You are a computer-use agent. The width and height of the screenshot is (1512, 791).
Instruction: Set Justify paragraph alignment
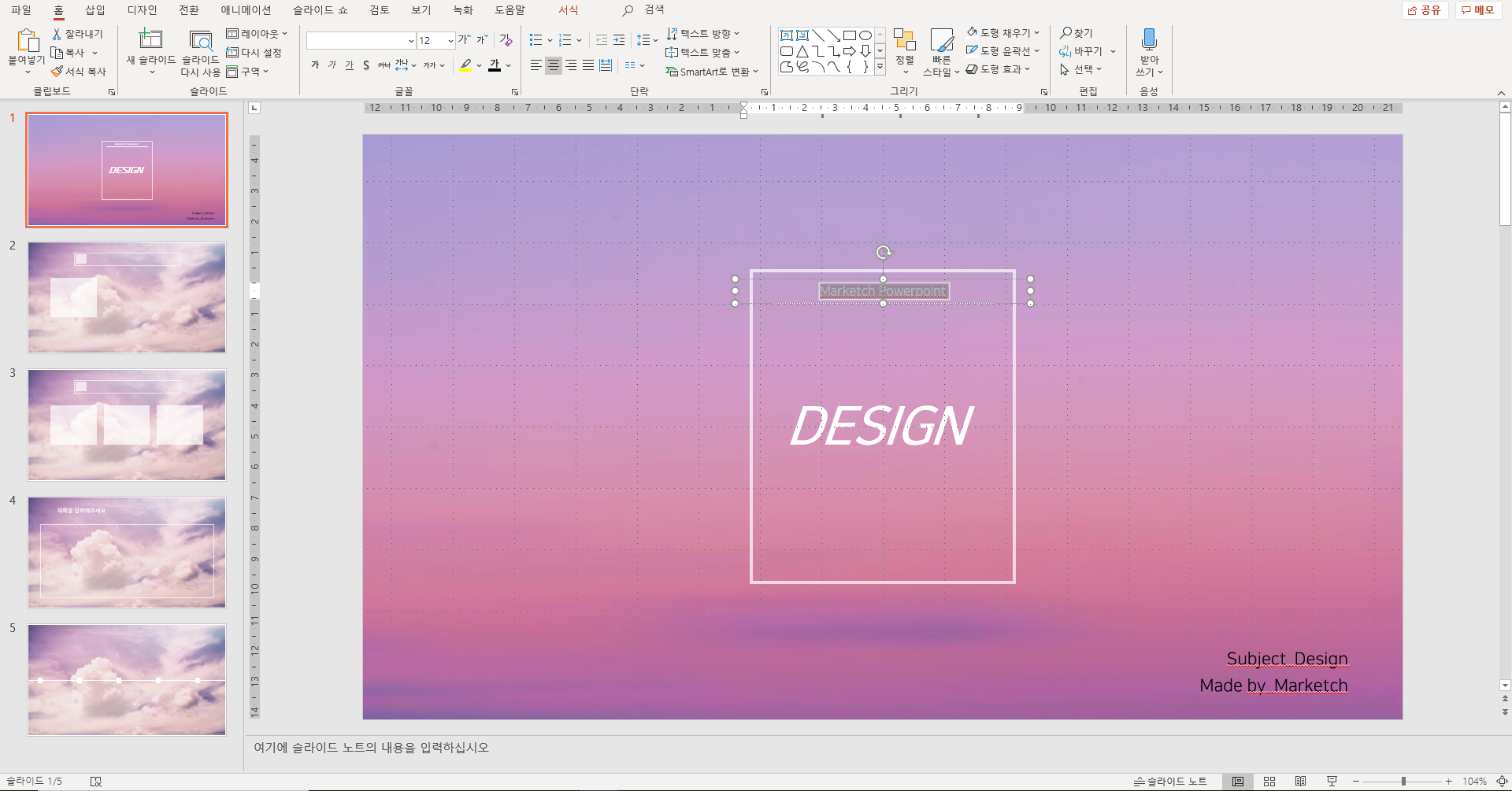[588, 65]
